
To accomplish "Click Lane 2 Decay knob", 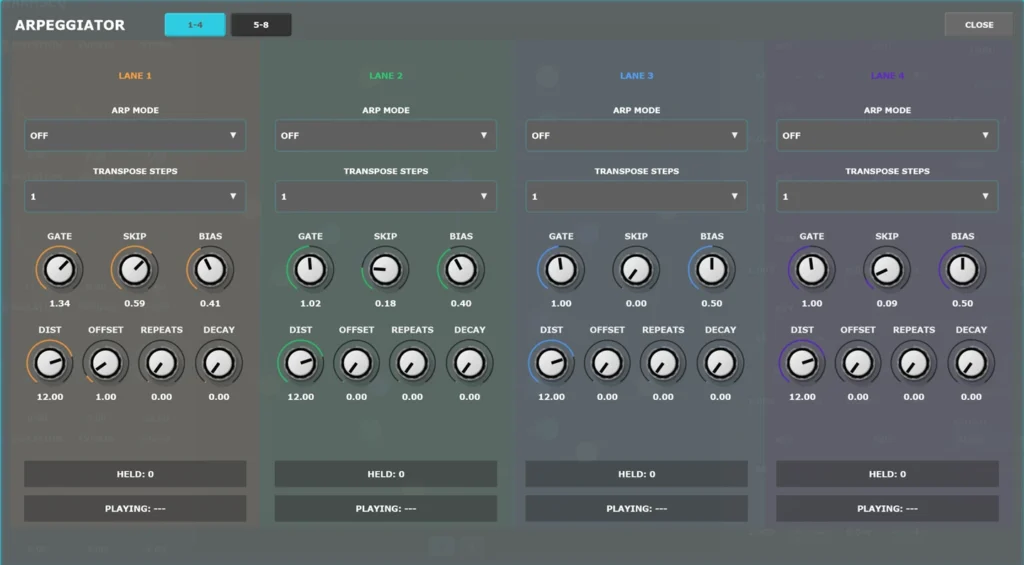I will coord(470,363).
